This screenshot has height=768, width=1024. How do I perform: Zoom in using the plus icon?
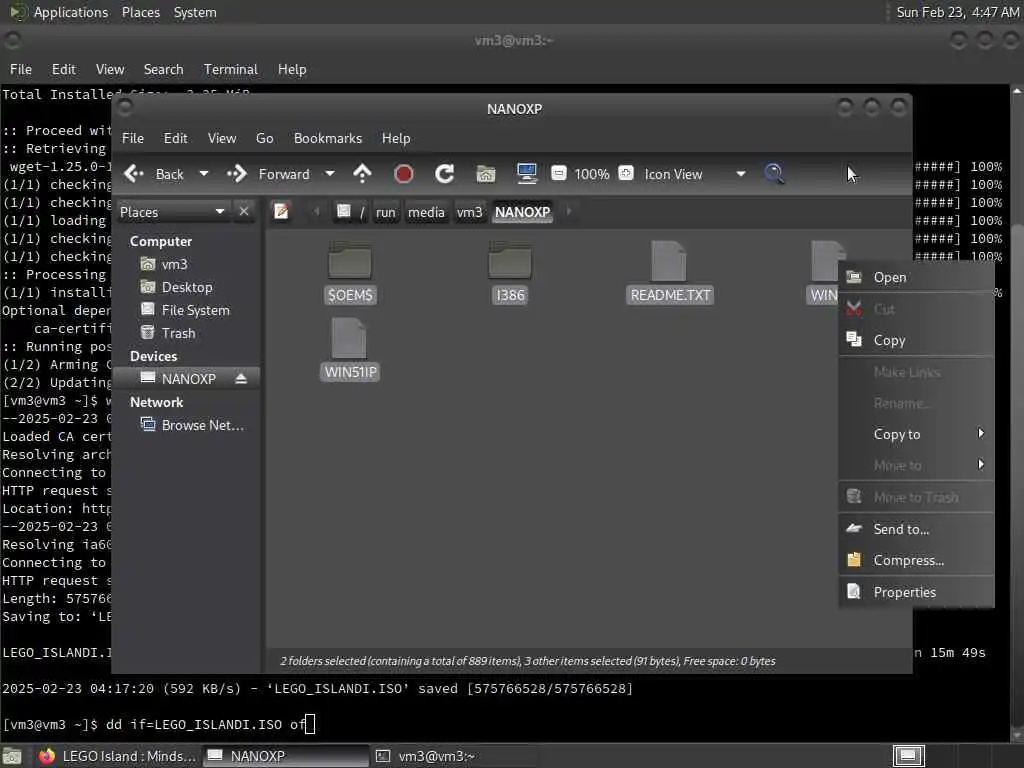pyautogui.click(x=626, y=173)
